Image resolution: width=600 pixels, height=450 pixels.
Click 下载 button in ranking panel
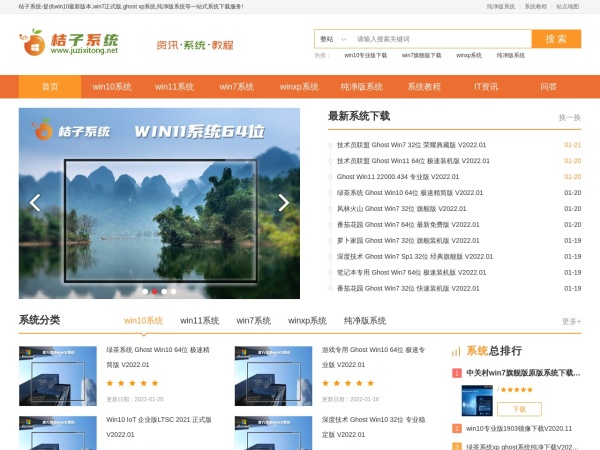pos(519,409)
